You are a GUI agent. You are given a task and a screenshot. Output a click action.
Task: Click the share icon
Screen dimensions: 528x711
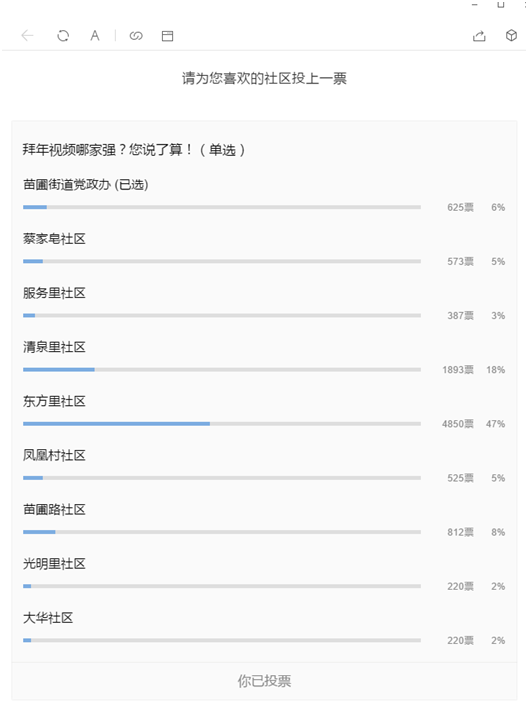tap(479, 35)
